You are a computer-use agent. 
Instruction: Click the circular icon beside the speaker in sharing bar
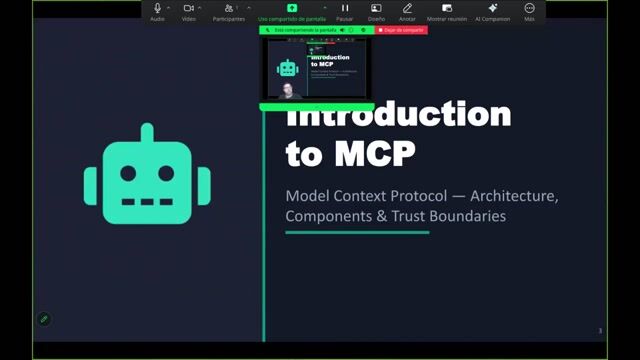coord(351,30)
